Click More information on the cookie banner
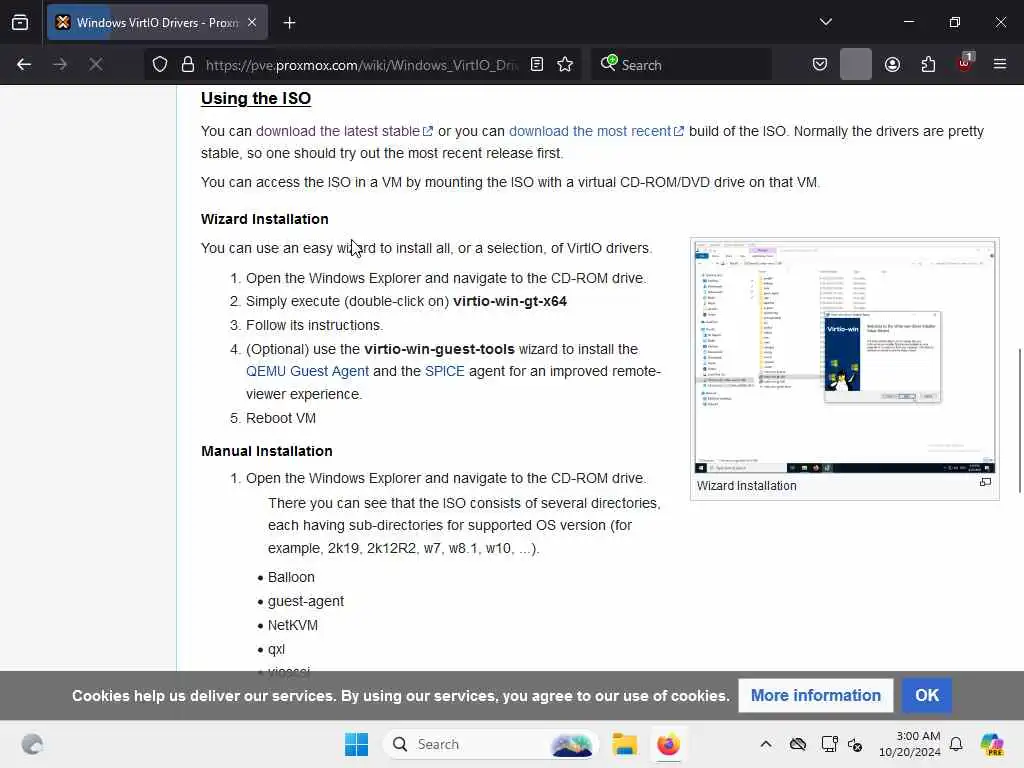Image resolution: width=1024 pixels, height=768 pixels. 816,696
